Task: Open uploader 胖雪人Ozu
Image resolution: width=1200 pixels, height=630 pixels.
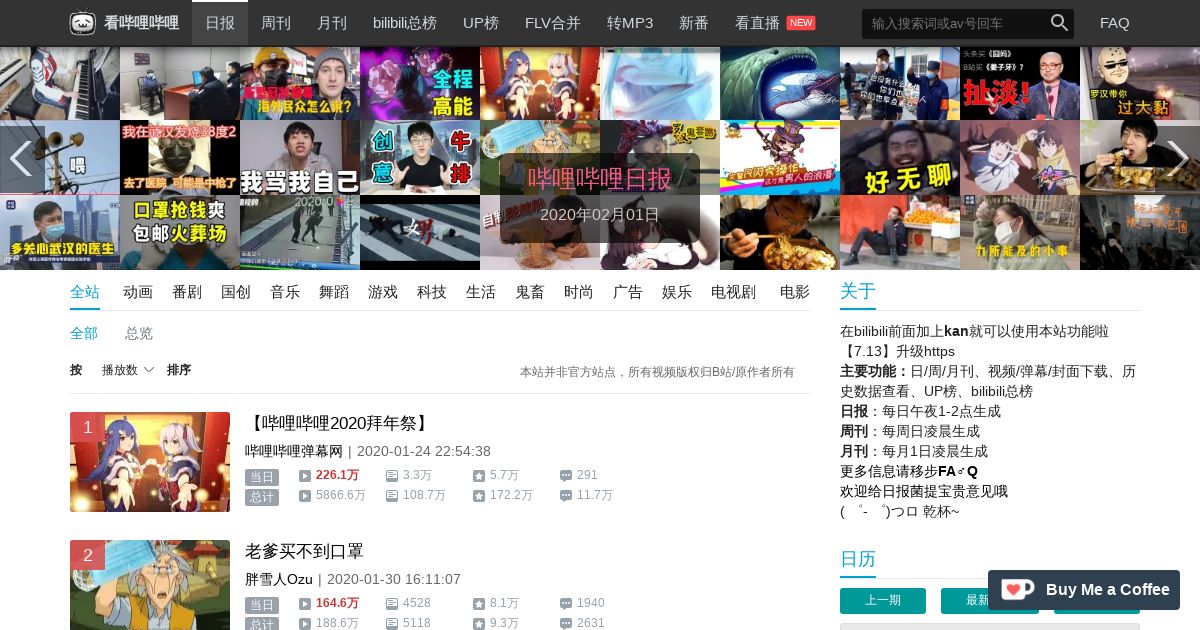Action: coord(279,579)
